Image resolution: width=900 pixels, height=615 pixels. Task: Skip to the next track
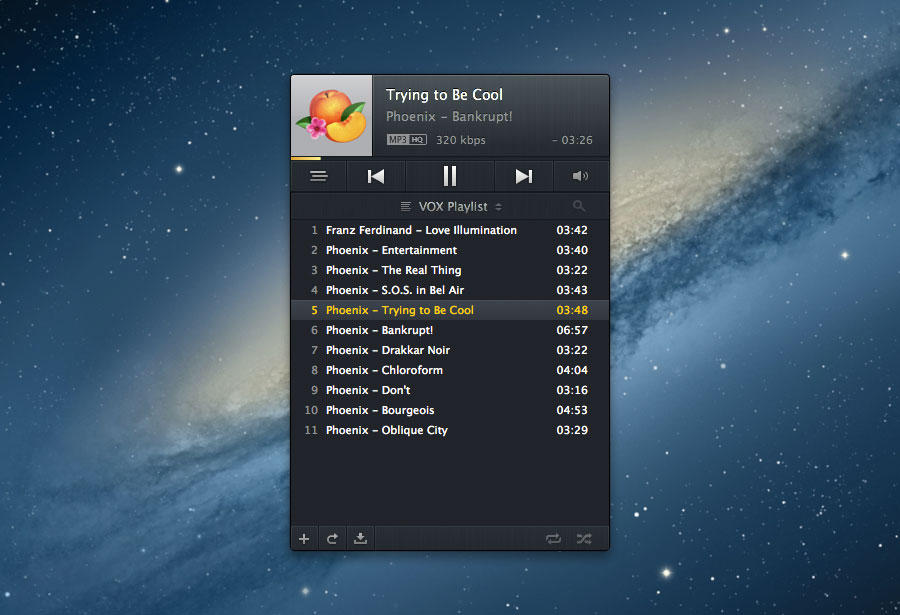(523, 176)
